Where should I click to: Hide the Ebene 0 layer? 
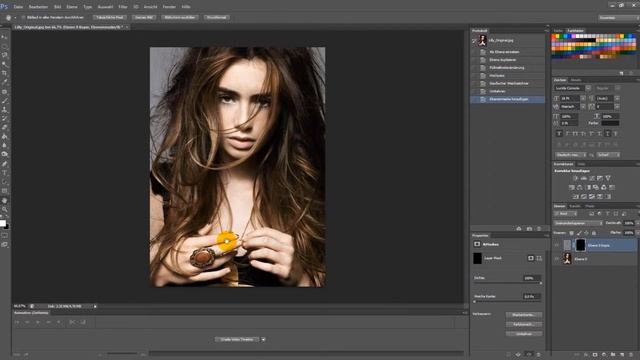pyautogui.click(x=556, y=259)
